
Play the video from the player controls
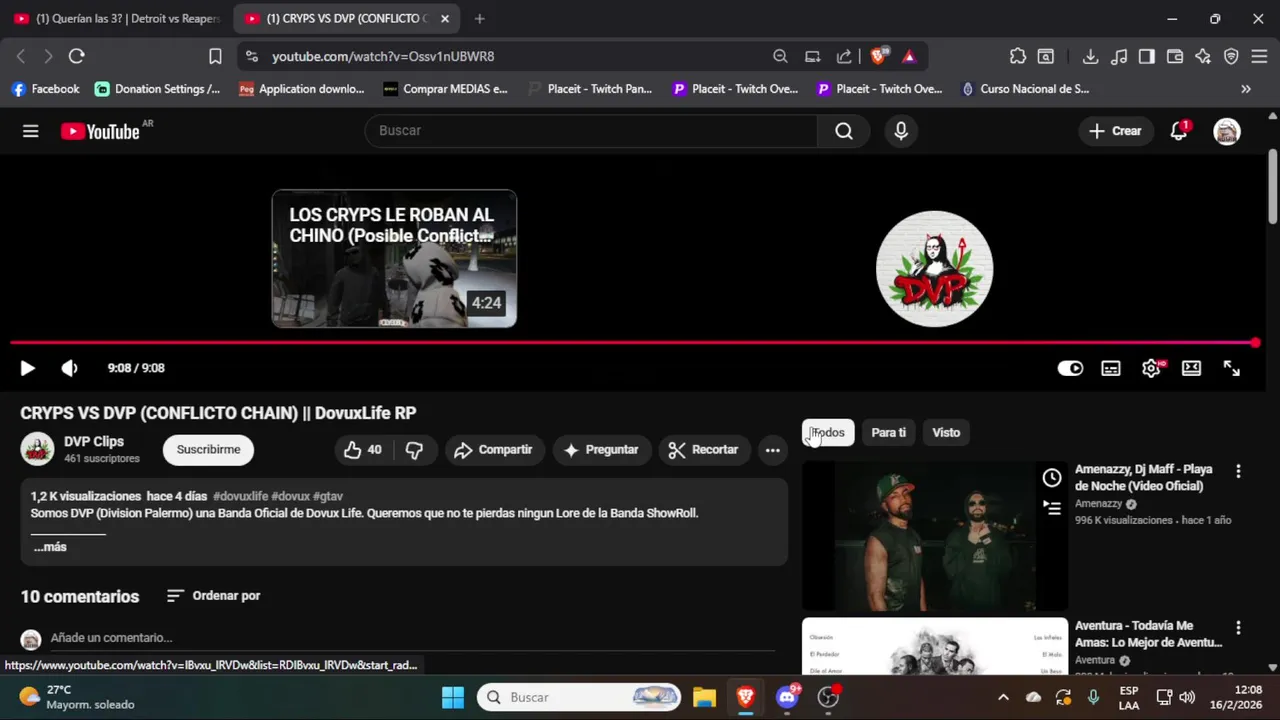pos(27,368)
